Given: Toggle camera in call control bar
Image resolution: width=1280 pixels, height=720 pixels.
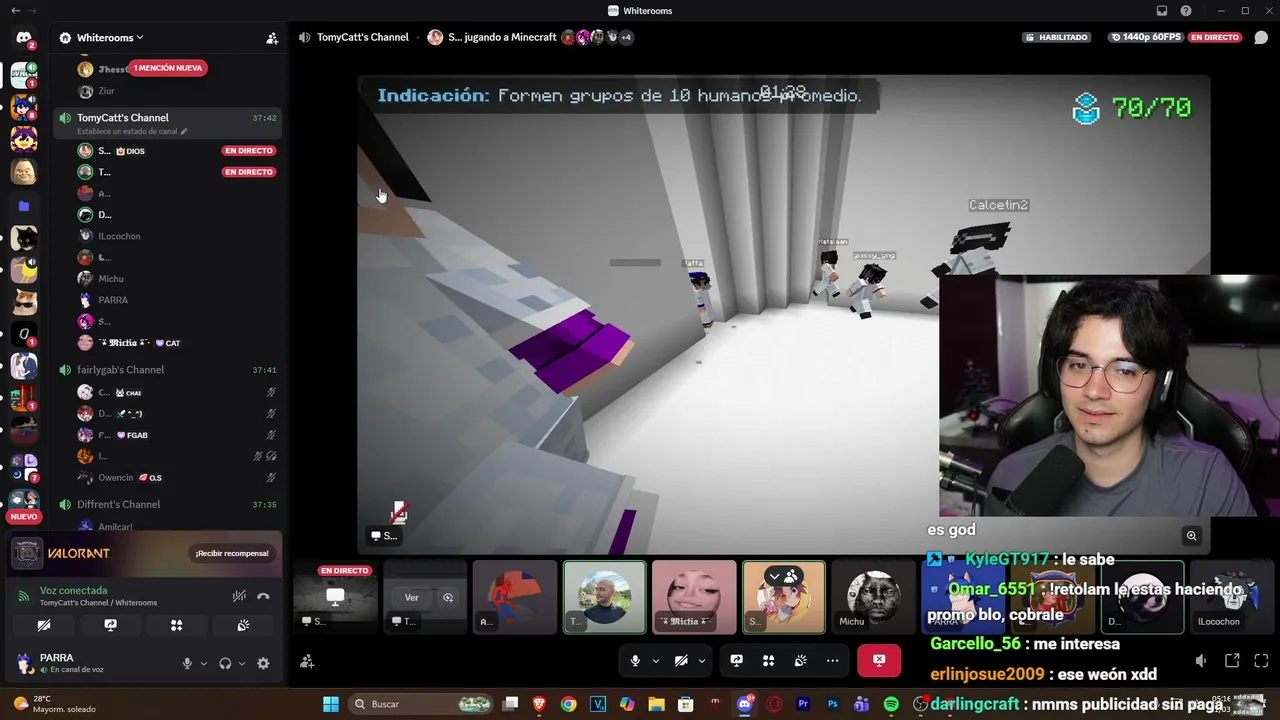Looking at the screenshot, I should [x=681, y=660].
